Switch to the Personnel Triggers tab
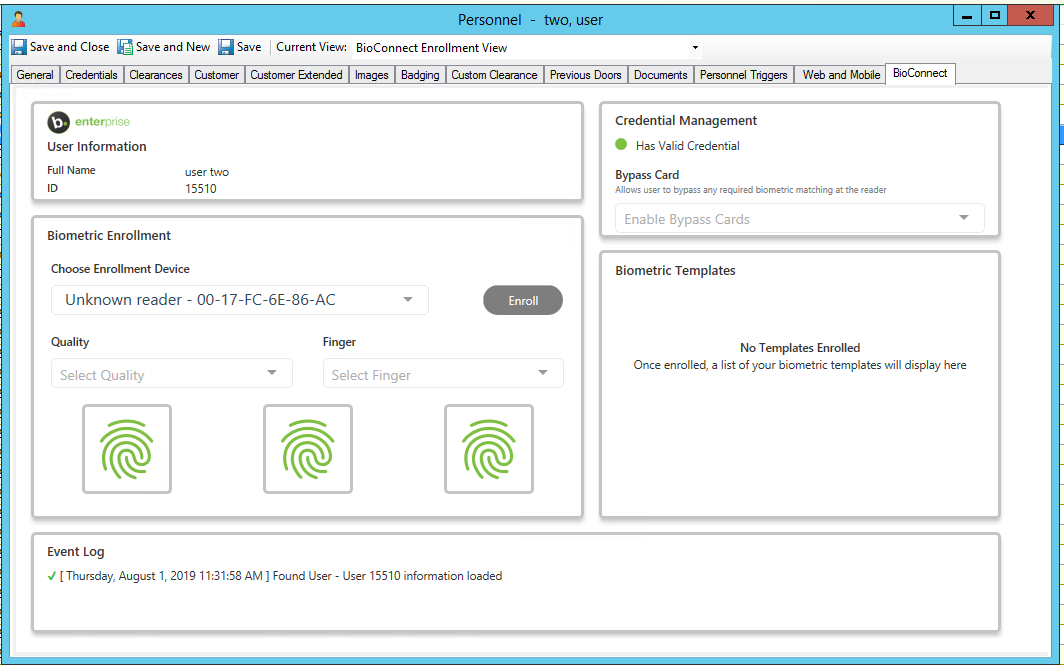This screenshot has height=667, width=1064. [744, 75]
